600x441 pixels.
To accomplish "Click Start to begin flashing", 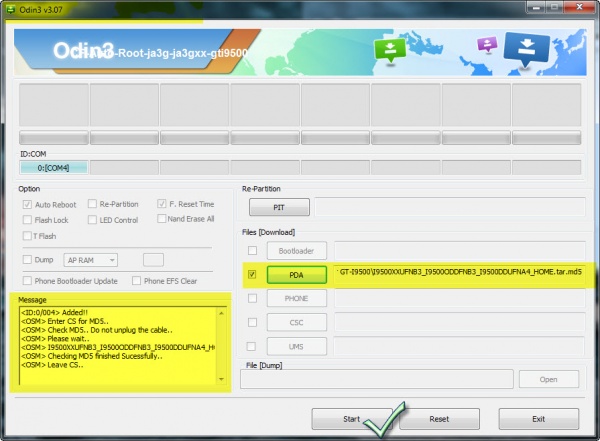I will [352, 419].
